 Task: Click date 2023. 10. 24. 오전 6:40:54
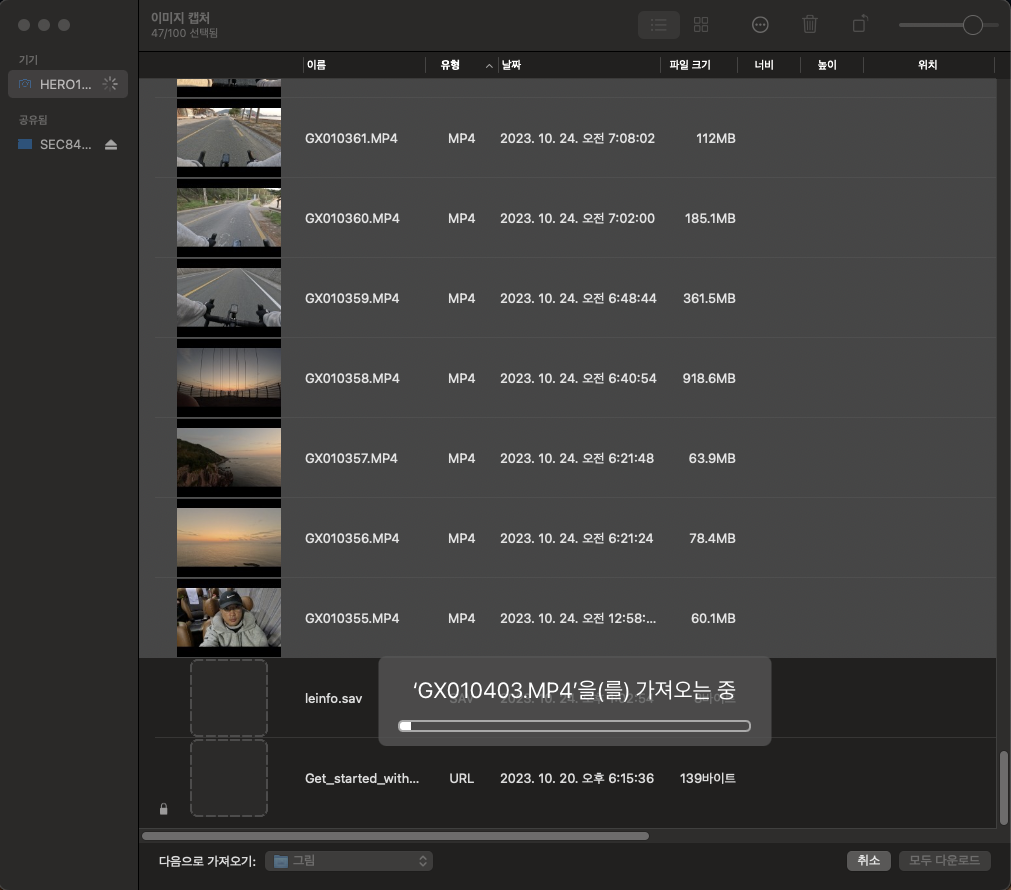coord(578,378)
